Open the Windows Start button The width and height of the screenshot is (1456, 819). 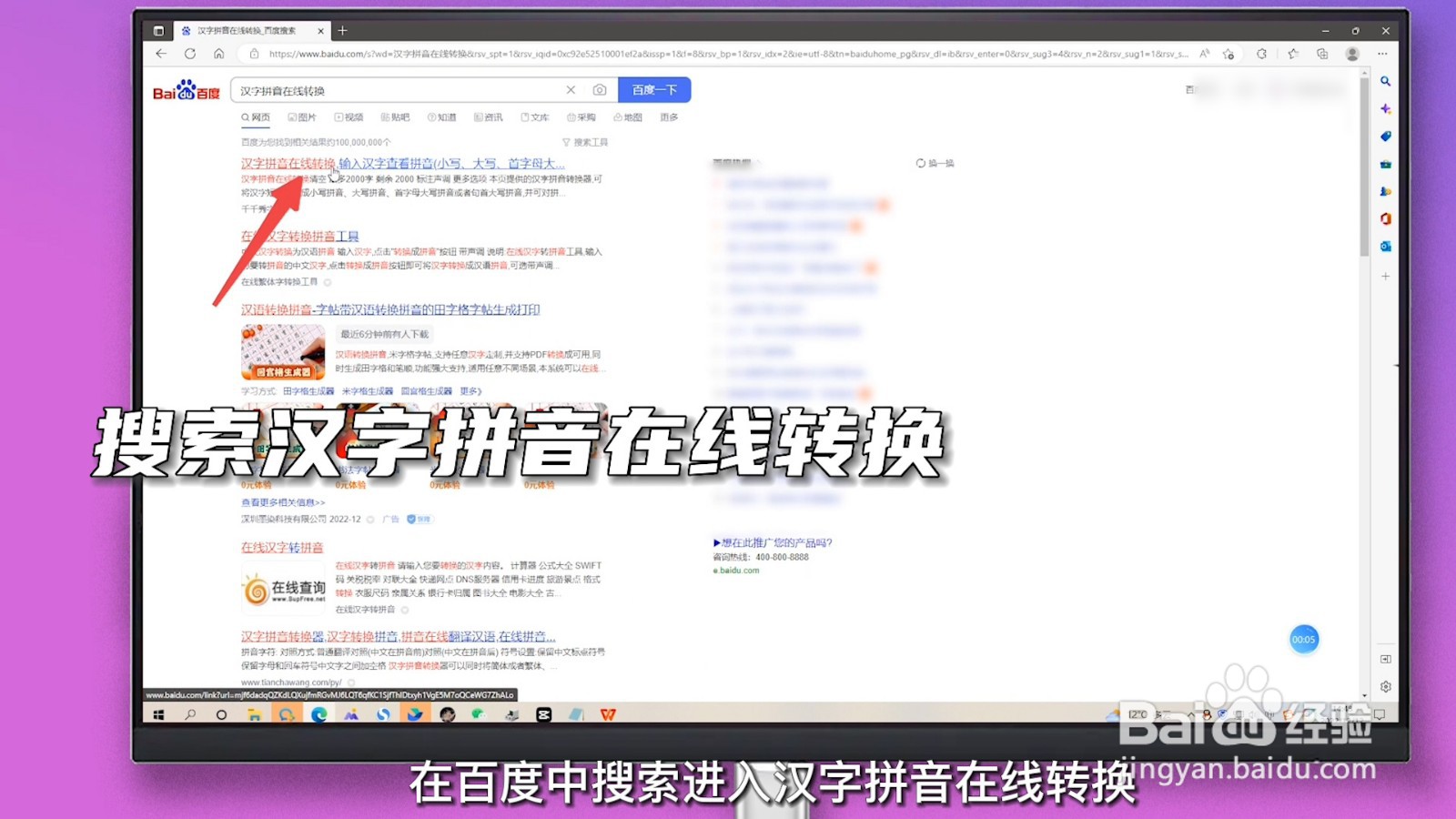pos(158,715)
